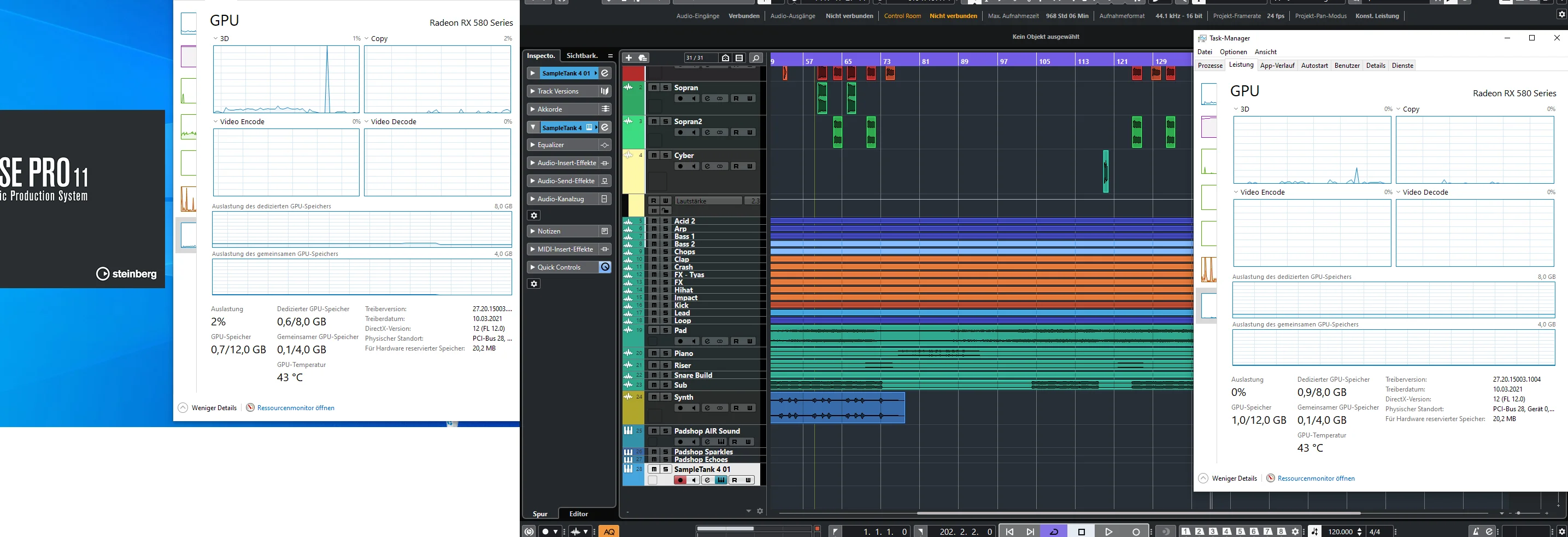Activate the cycle loop button in transport
Viewport: 1568px width, 537px height.
1054,532
